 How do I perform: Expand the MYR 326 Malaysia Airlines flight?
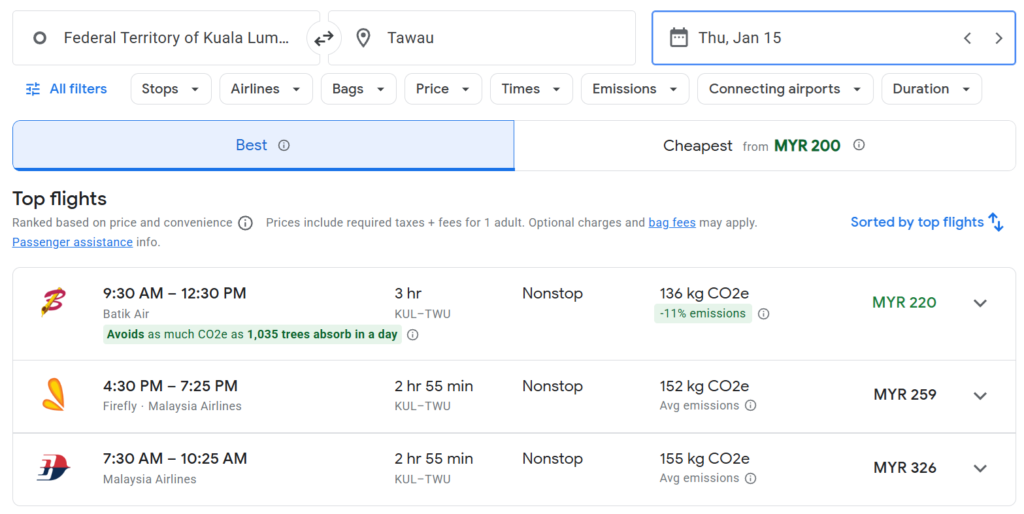[x=980, y=468]
